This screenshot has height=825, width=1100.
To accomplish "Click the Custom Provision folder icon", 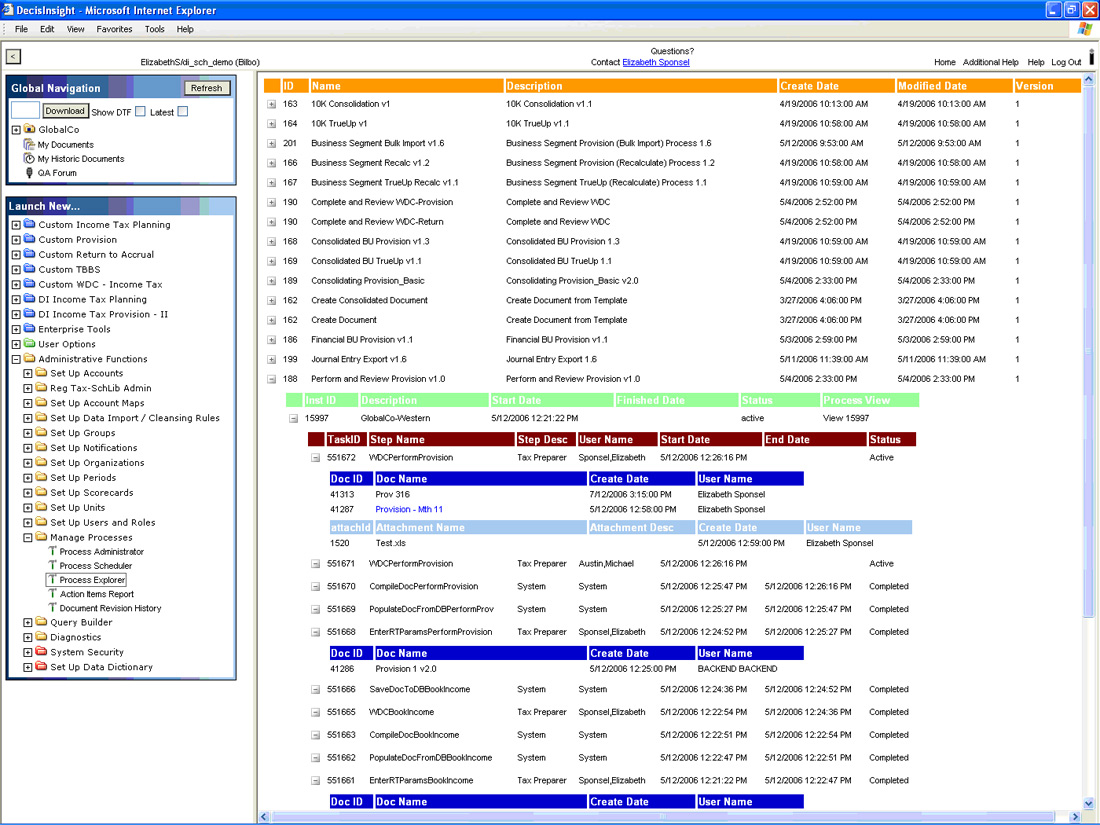I will pyautogui.click(x=29, y=239).
